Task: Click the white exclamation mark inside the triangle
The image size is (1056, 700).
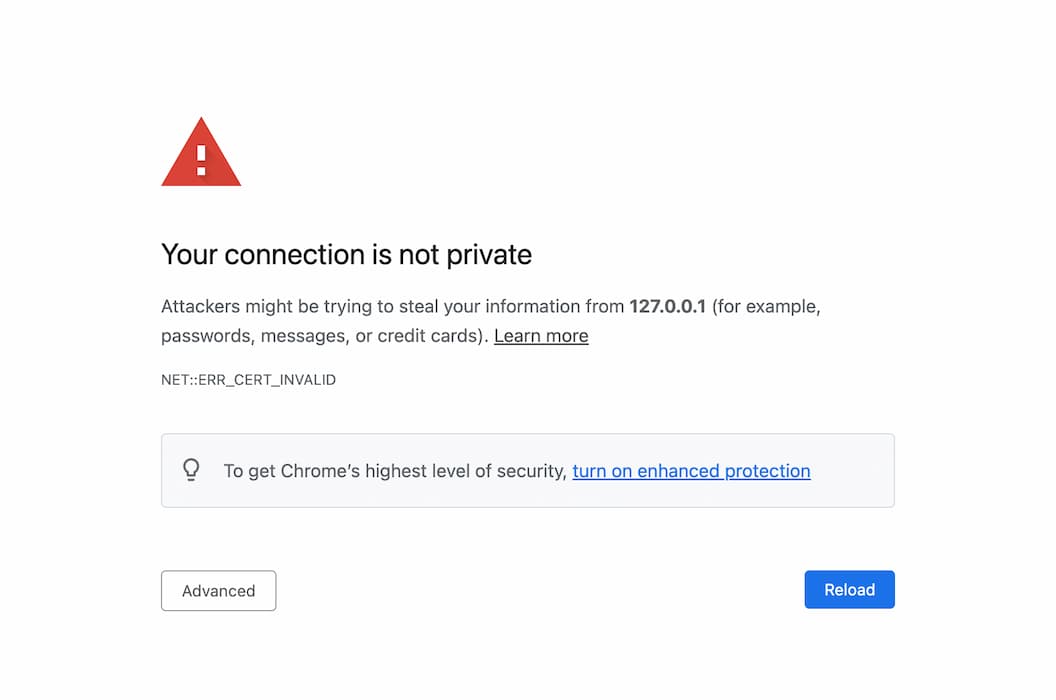Action: pos(201,160)
